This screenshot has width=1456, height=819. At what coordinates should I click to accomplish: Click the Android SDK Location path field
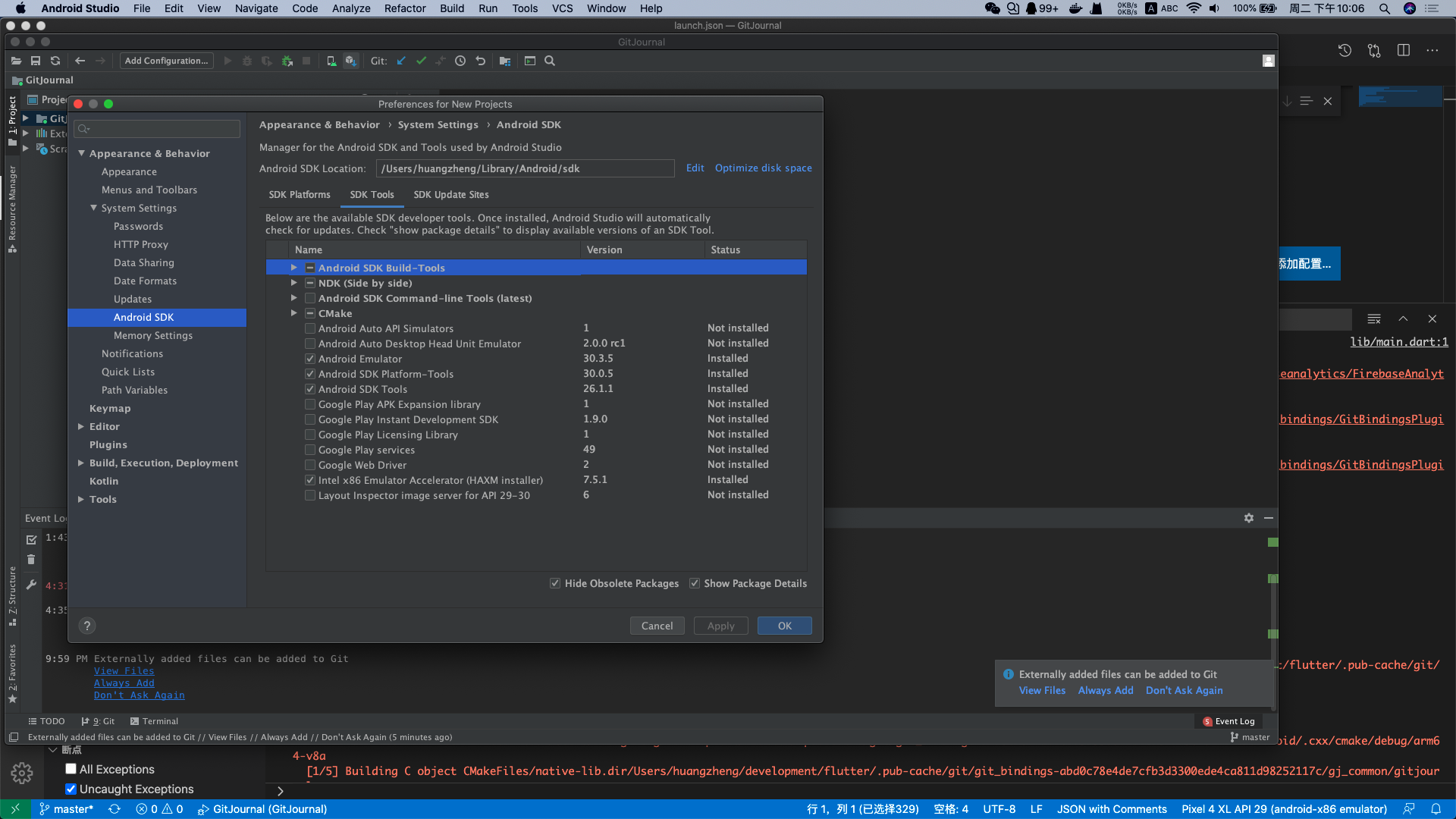(525, 168)
